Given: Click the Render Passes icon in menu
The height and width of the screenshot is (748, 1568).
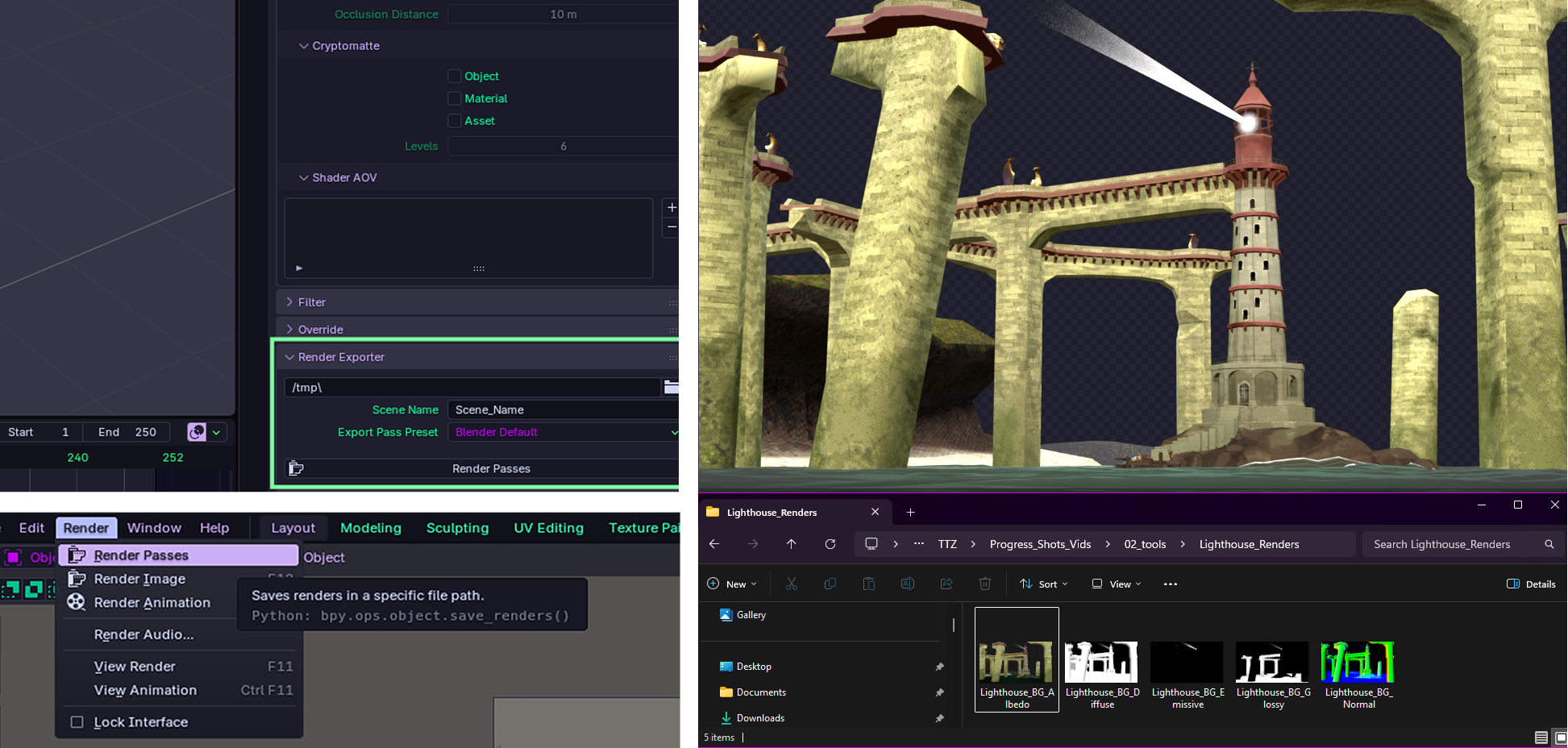Looking at the screenshot, I should click(x=77, y=555).
